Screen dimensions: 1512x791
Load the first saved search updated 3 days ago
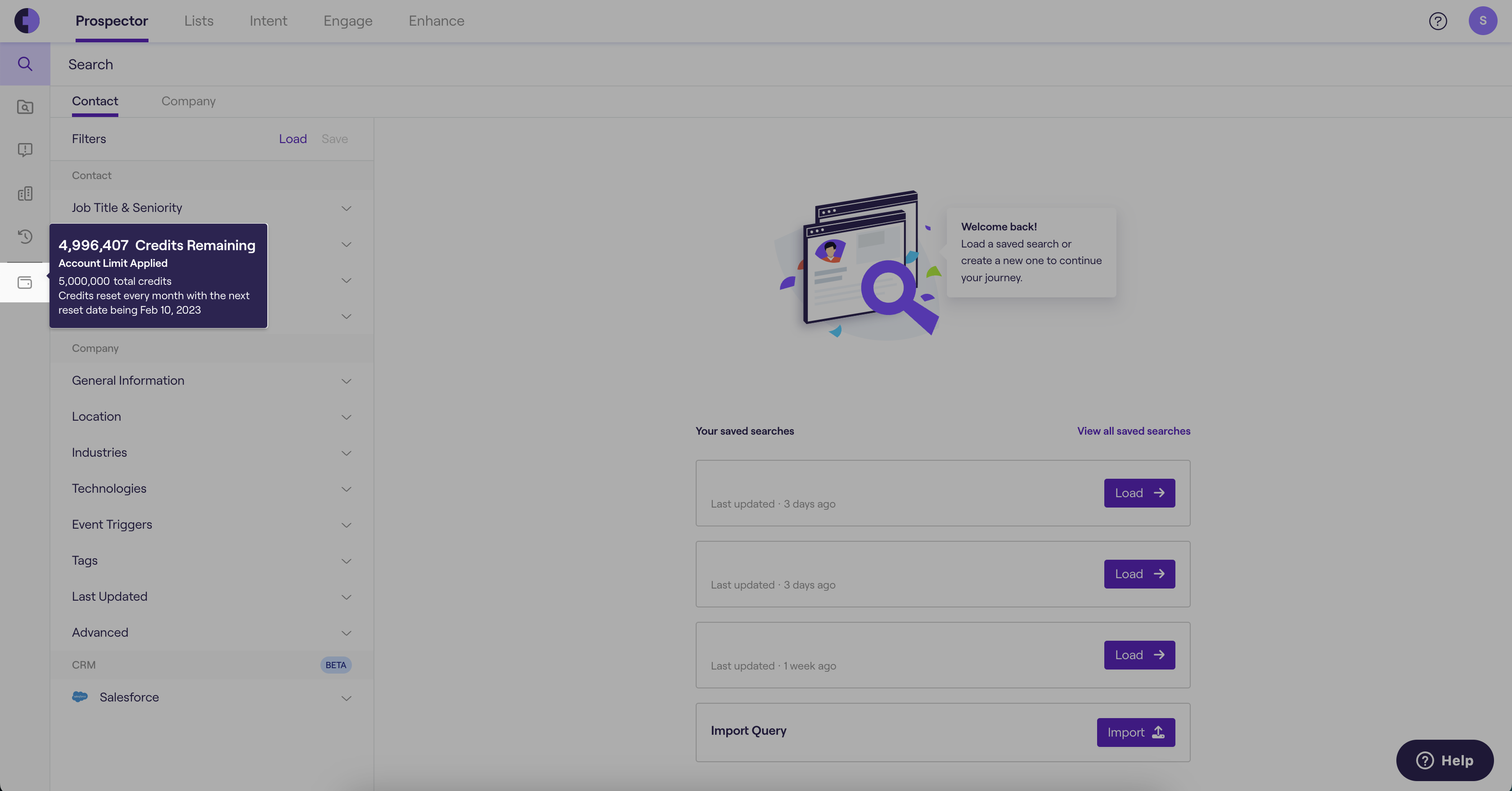(1139, 493)
